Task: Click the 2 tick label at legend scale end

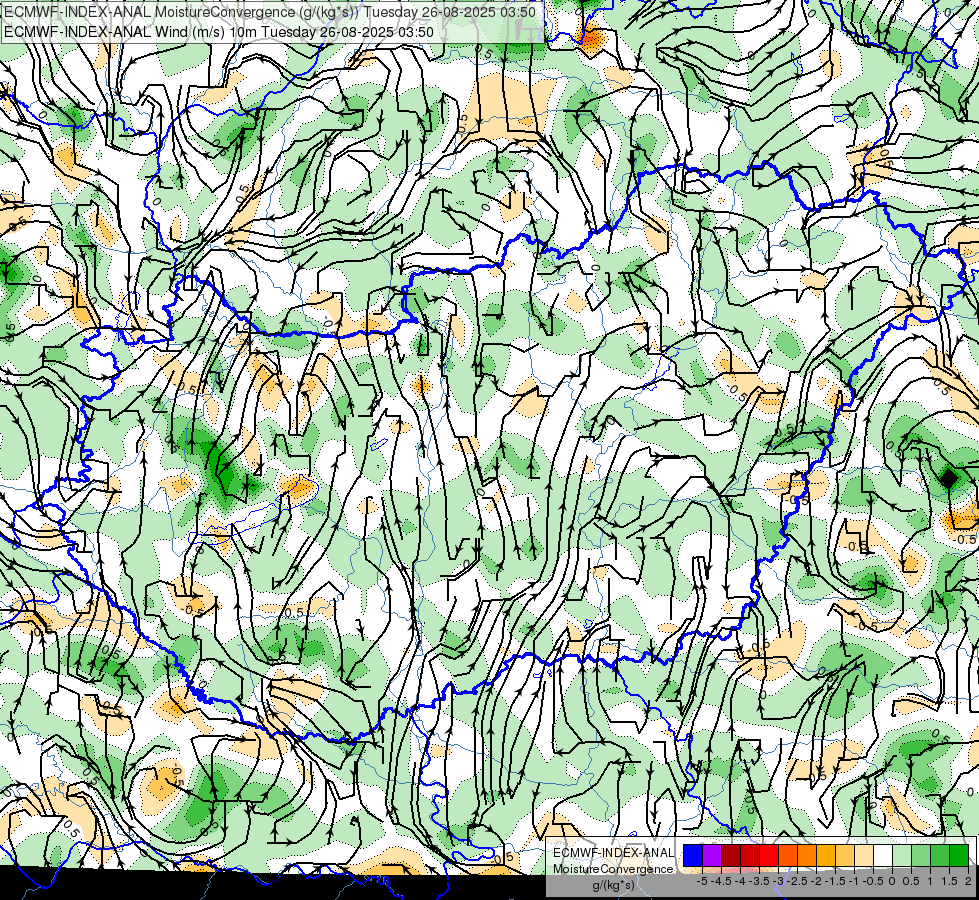Action: [x=968, y=881]
